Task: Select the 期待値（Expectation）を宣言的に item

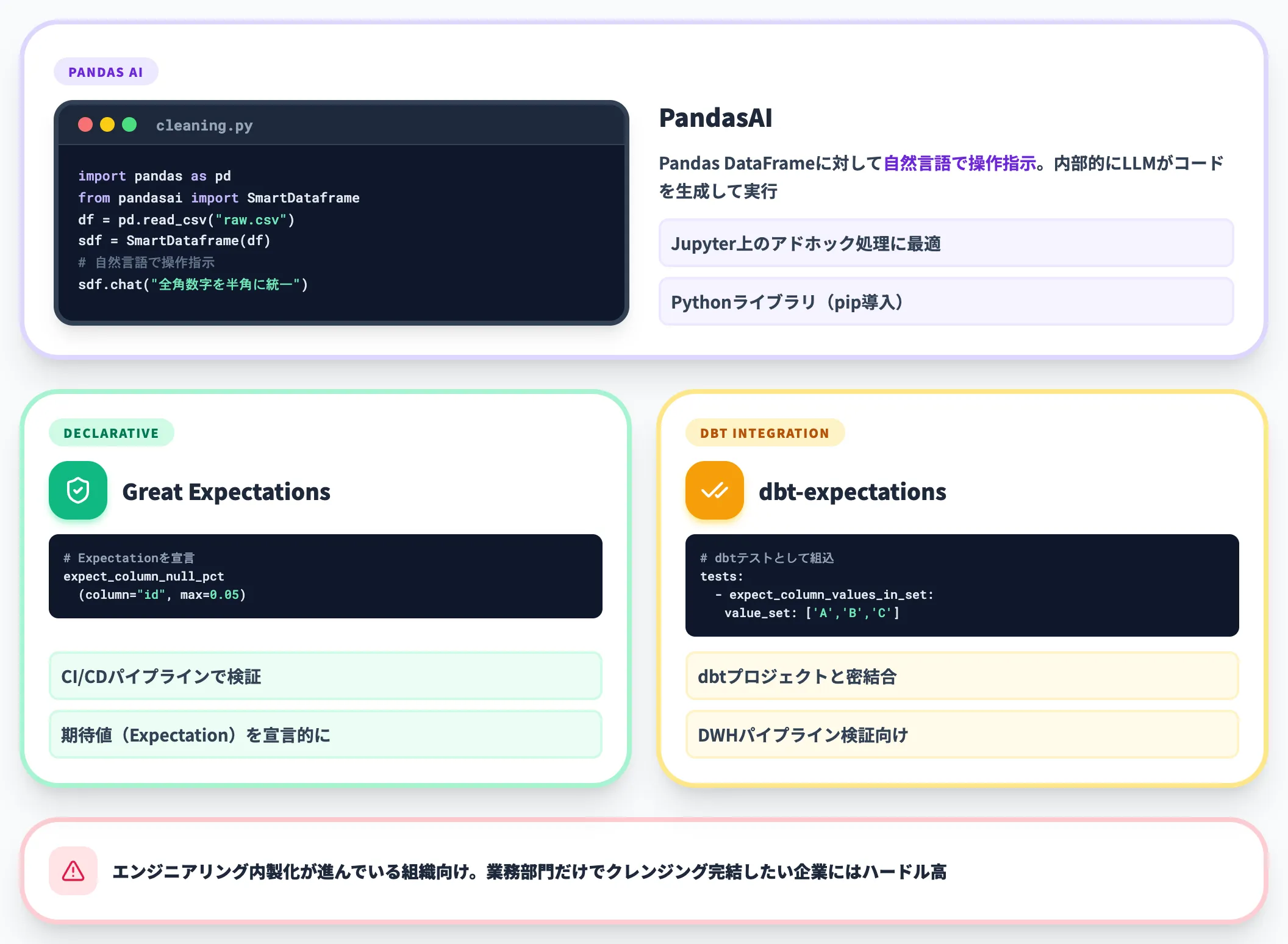Action: click(x=326, y=735)
